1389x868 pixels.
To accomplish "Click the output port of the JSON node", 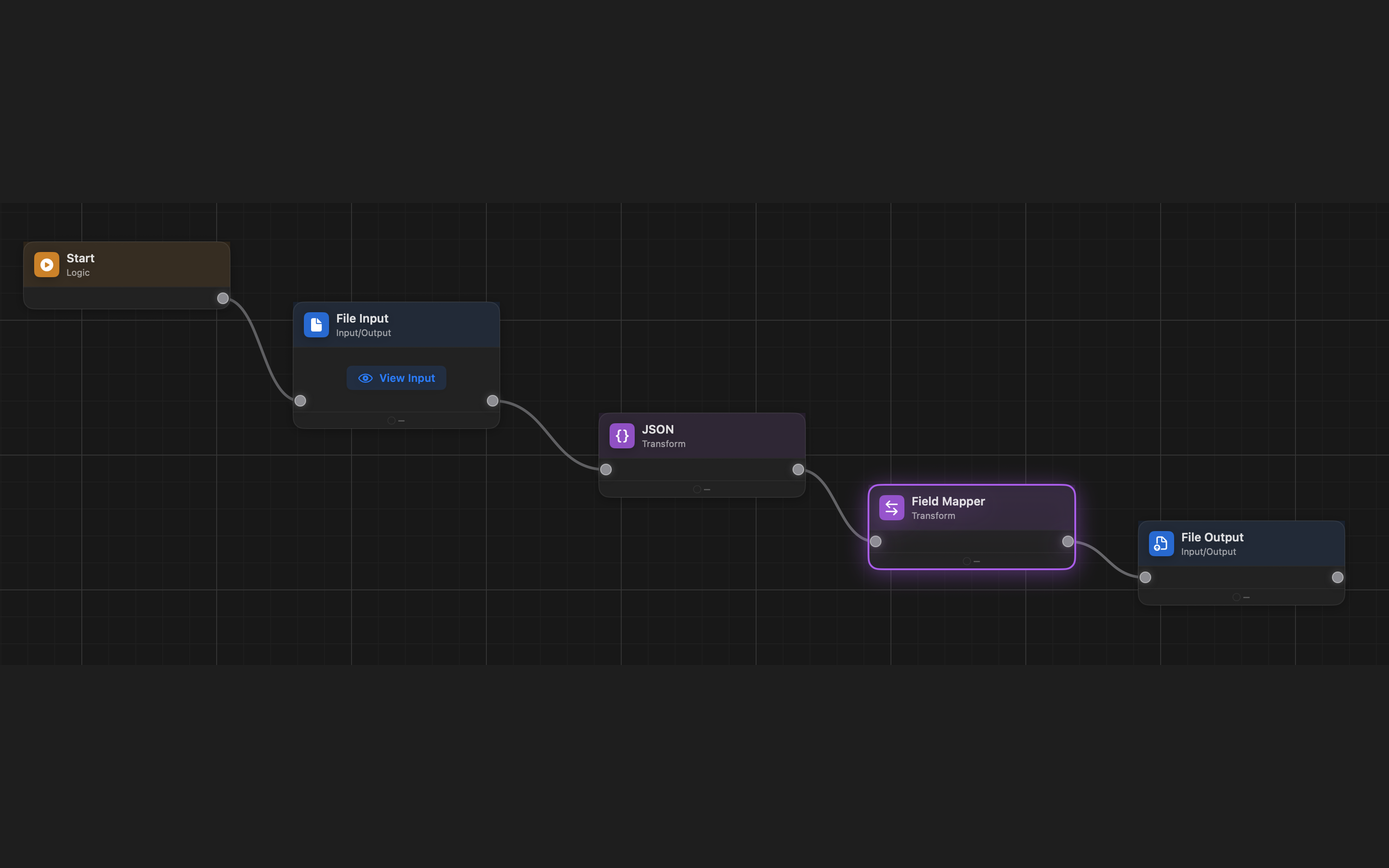I will click(797, 469).
